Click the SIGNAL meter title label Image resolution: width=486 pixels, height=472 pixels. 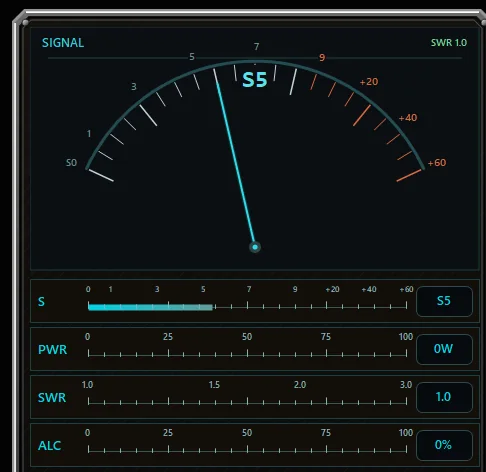63,43
